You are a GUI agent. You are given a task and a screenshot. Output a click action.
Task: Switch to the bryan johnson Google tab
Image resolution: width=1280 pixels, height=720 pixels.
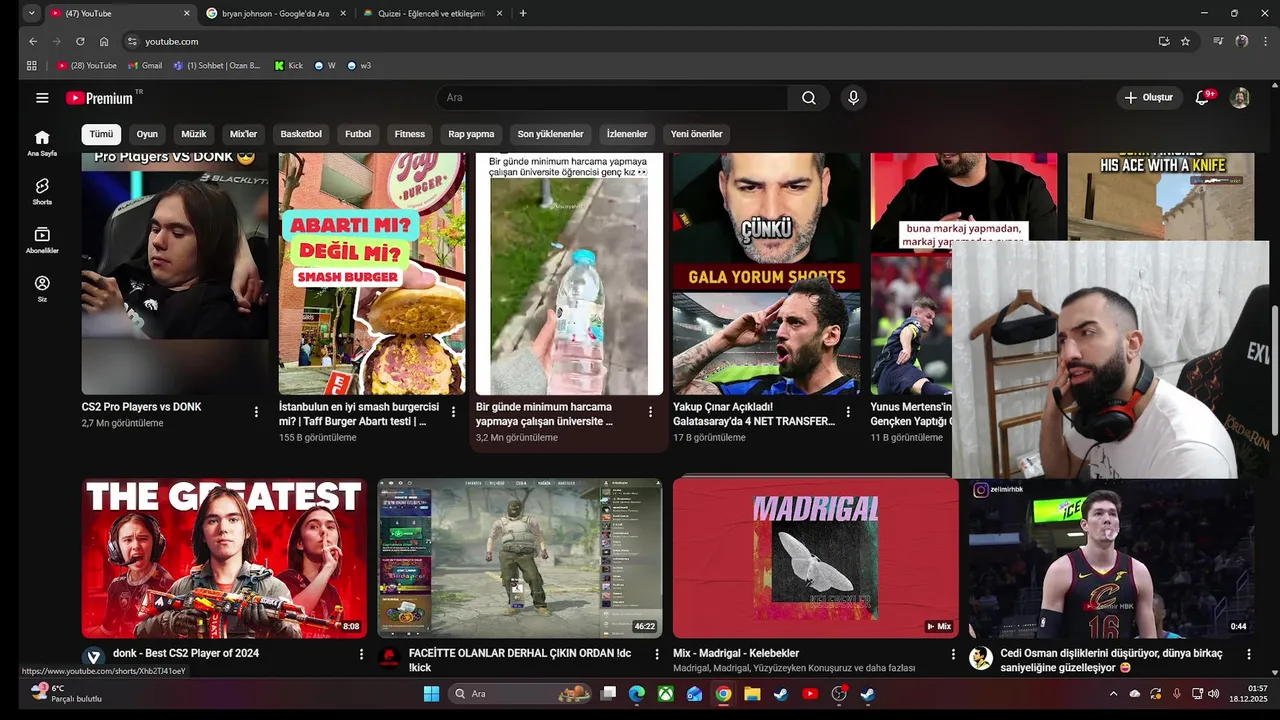coord(273,13)
